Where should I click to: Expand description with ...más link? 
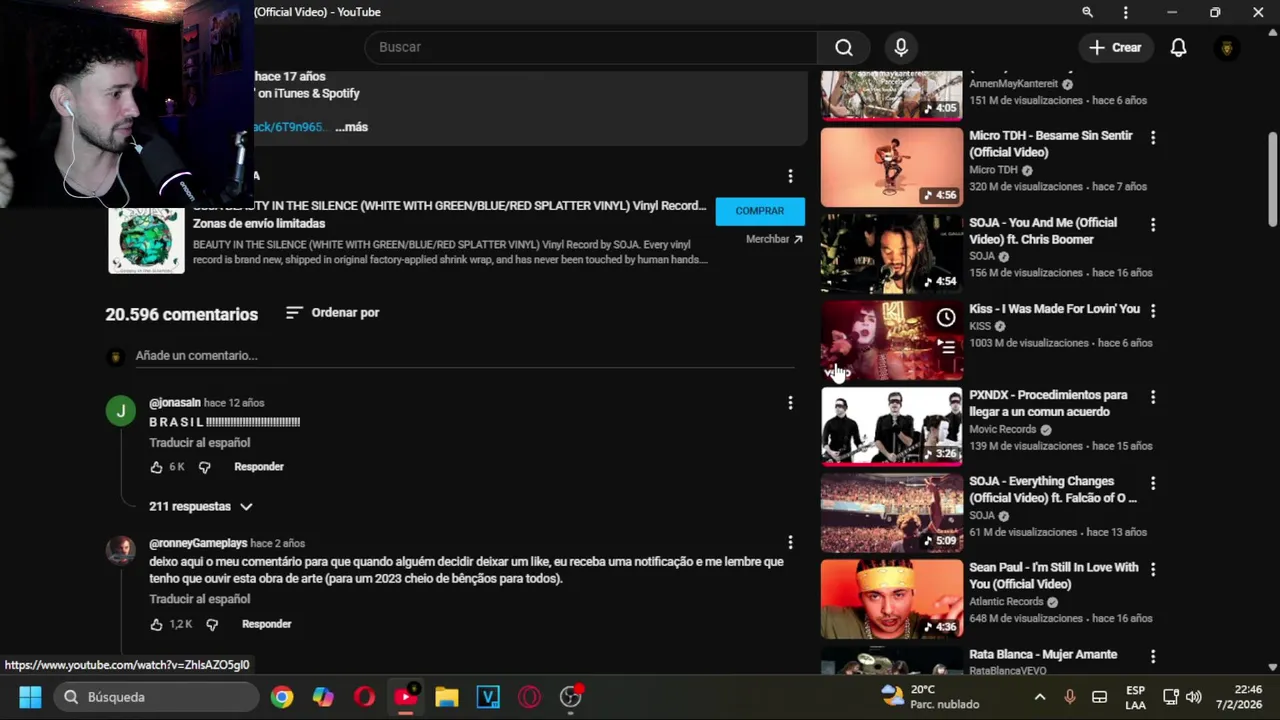(x=351, y=127)
